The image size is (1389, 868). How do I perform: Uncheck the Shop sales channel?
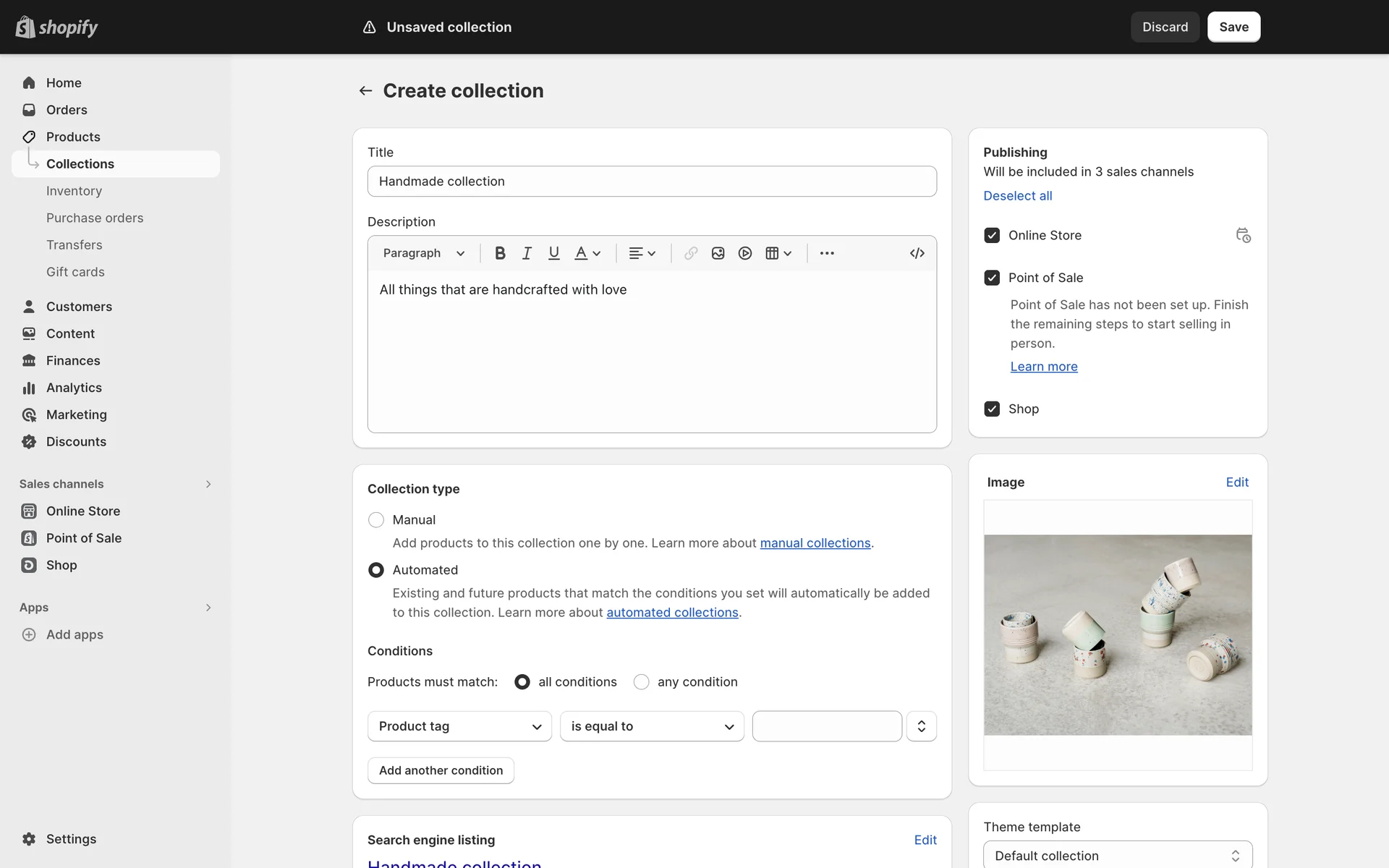pos(992,409)
